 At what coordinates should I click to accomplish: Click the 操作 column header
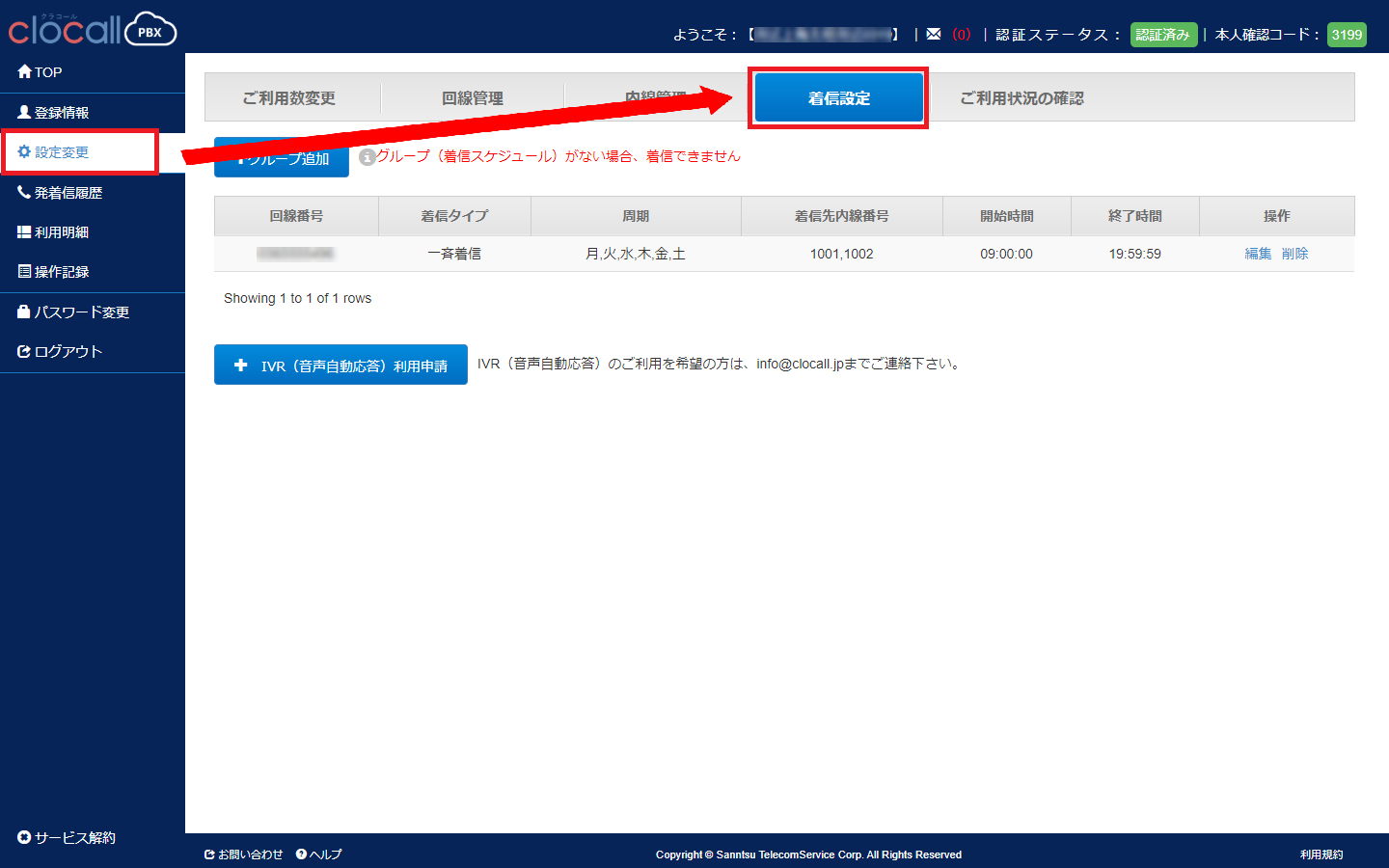(1277, 216)
